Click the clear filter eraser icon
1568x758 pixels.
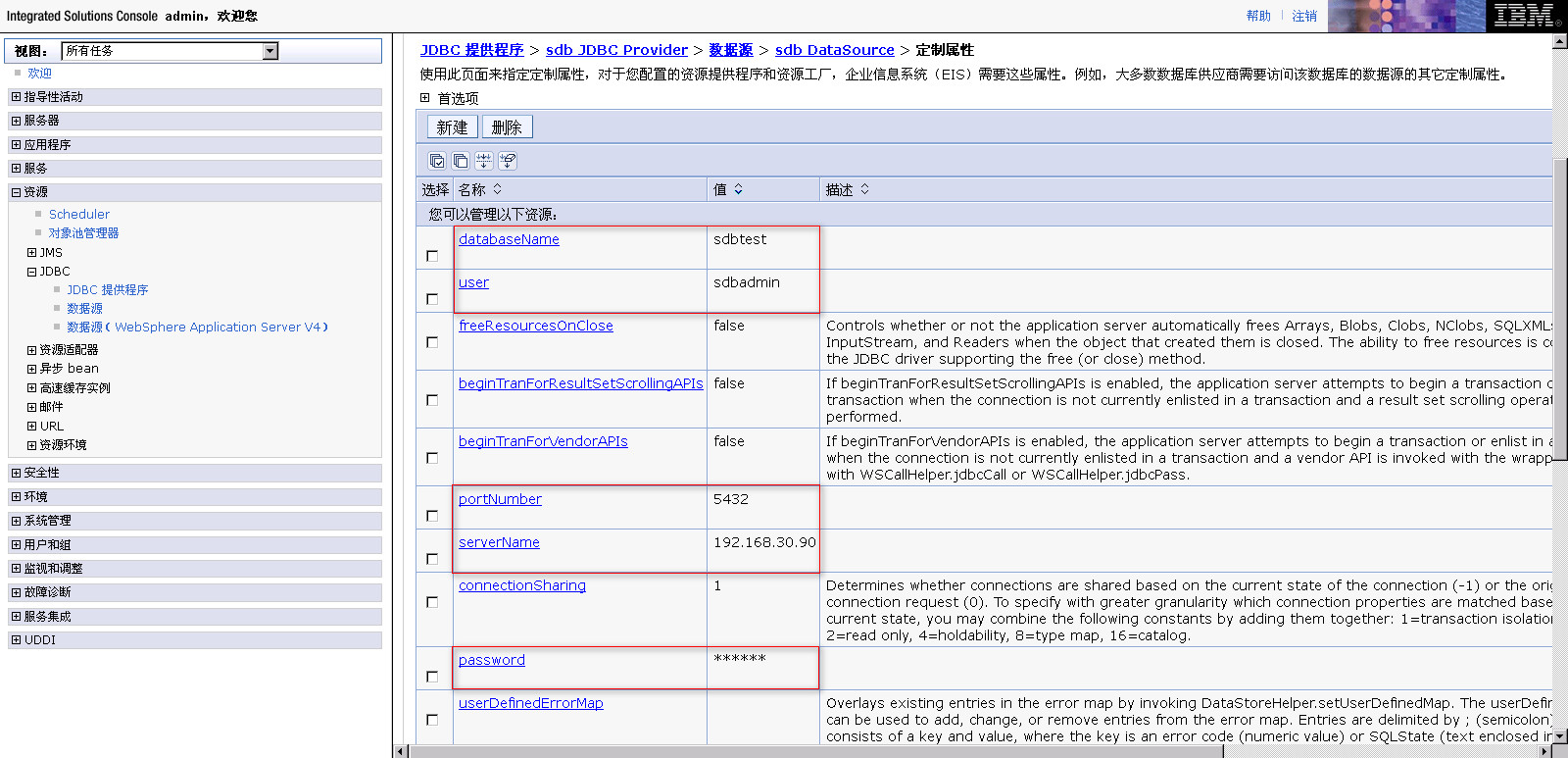508,161
